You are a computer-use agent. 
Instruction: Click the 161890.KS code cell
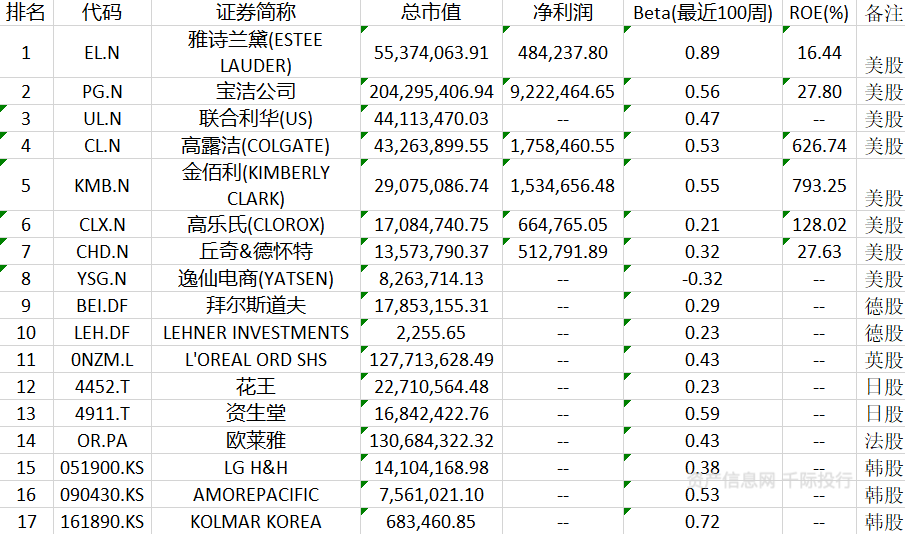102,521
